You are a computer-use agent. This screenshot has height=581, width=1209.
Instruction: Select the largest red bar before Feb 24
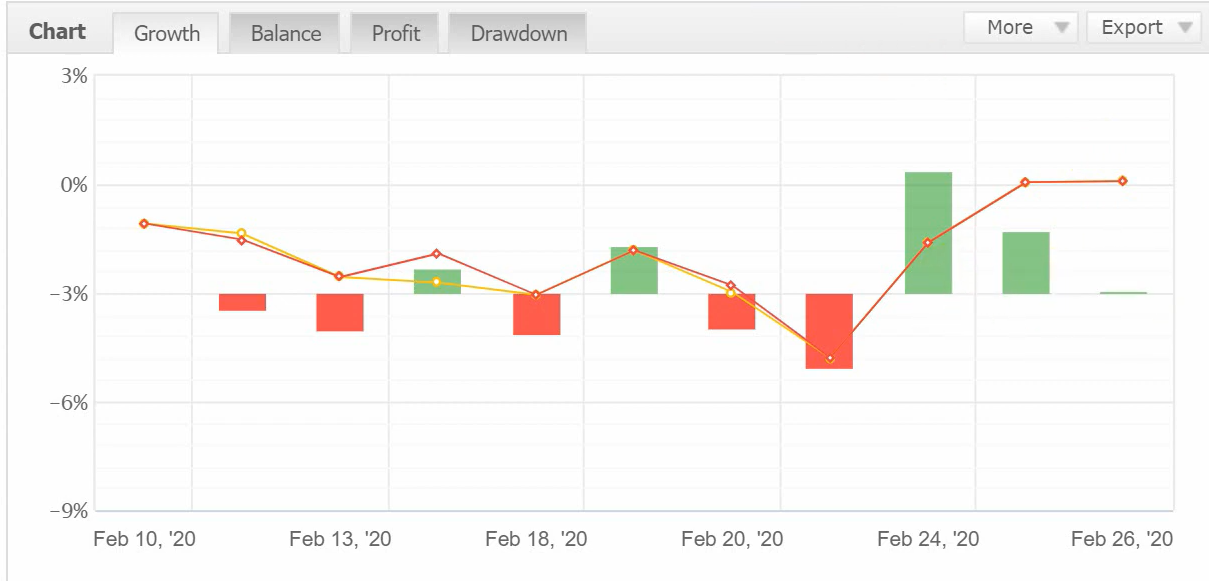point(829,331)
